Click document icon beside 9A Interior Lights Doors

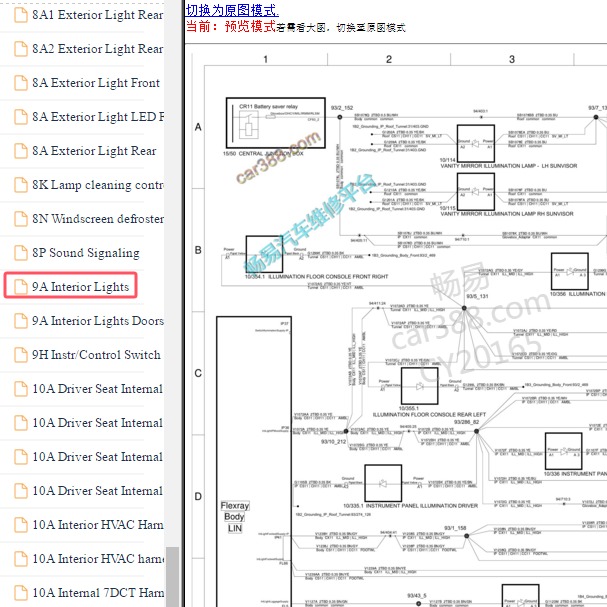(x=21, y=321)
